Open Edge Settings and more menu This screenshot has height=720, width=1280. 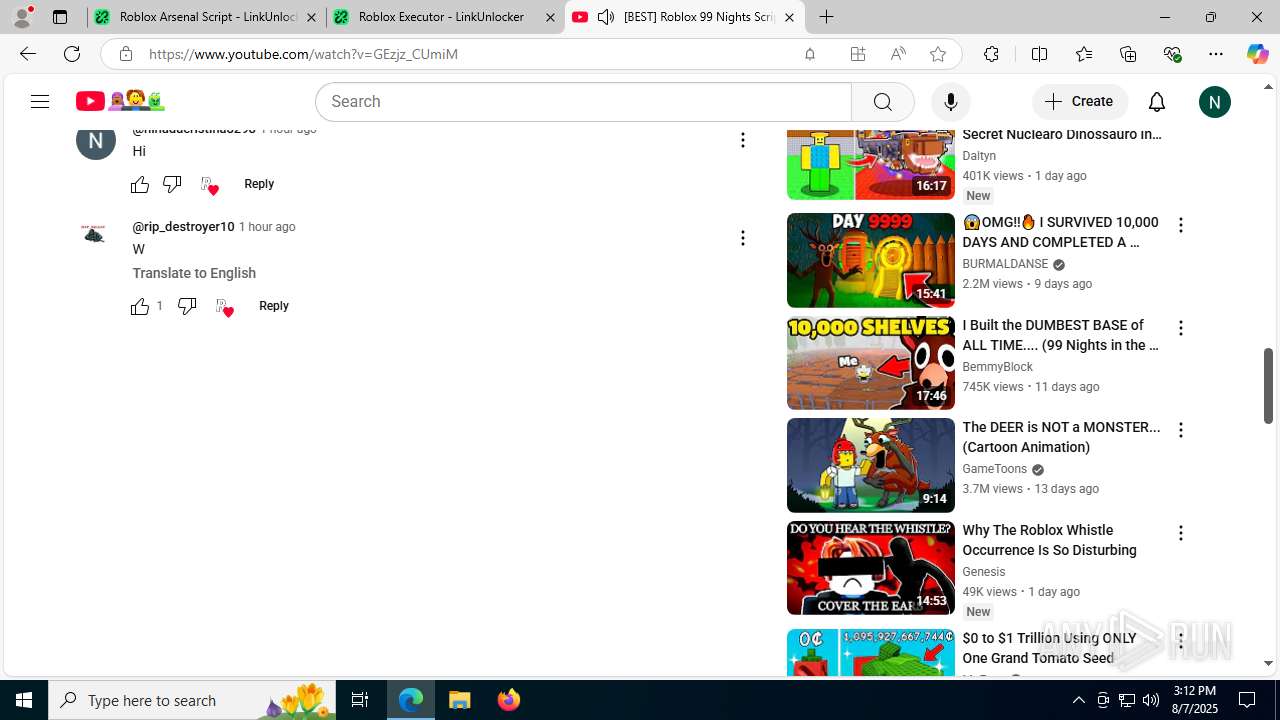(1216, 54)
